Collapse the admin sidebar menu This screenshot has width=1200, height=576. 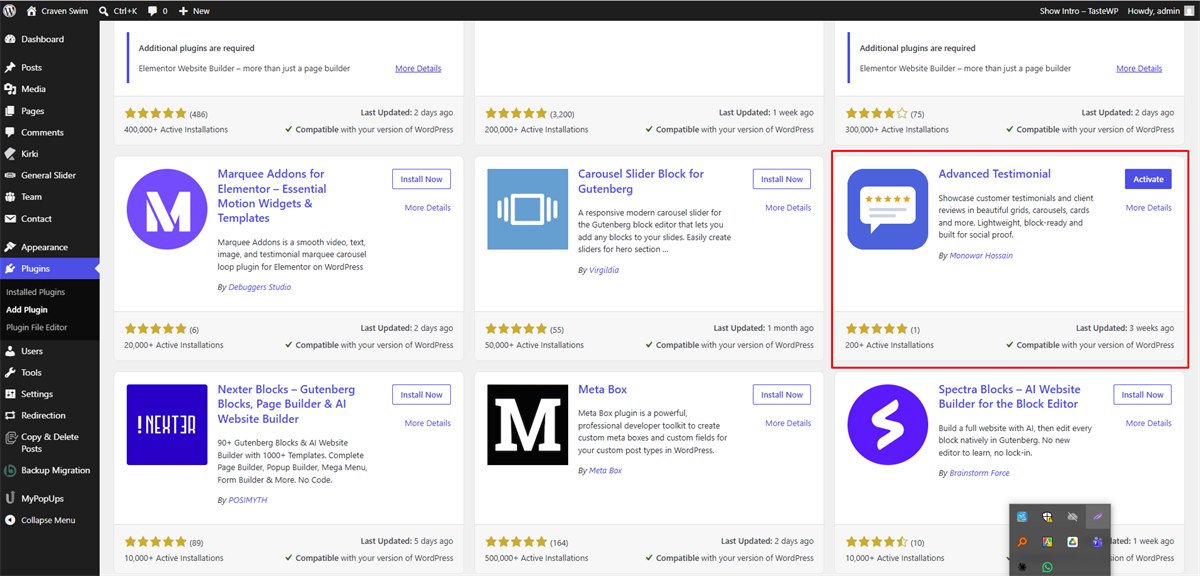coord(50,520)
